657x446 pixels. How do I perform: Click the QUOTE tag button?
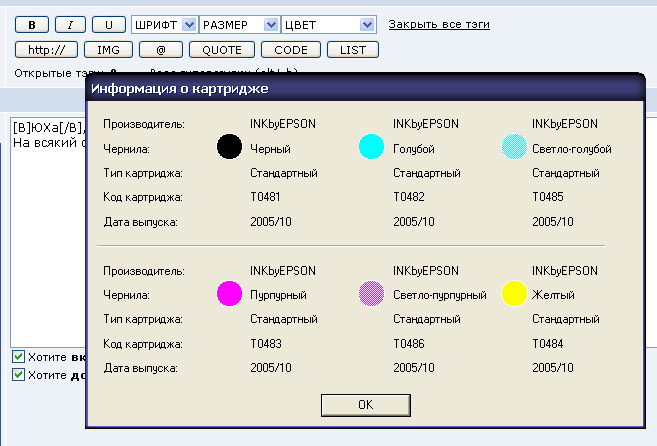coord(222,50)
